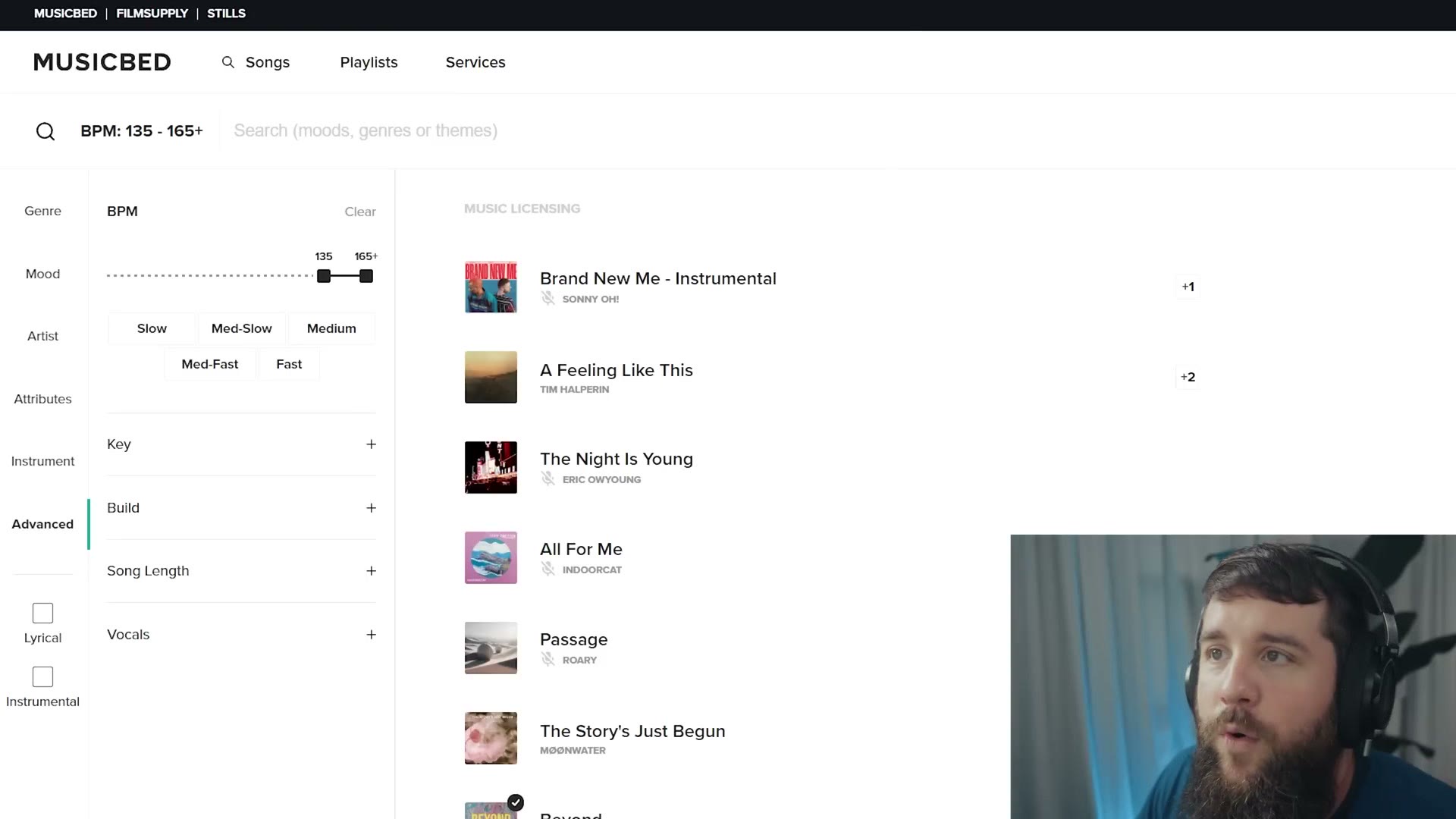
Task: Open artist TIM HALPERIN
Action: click(574, 389)
